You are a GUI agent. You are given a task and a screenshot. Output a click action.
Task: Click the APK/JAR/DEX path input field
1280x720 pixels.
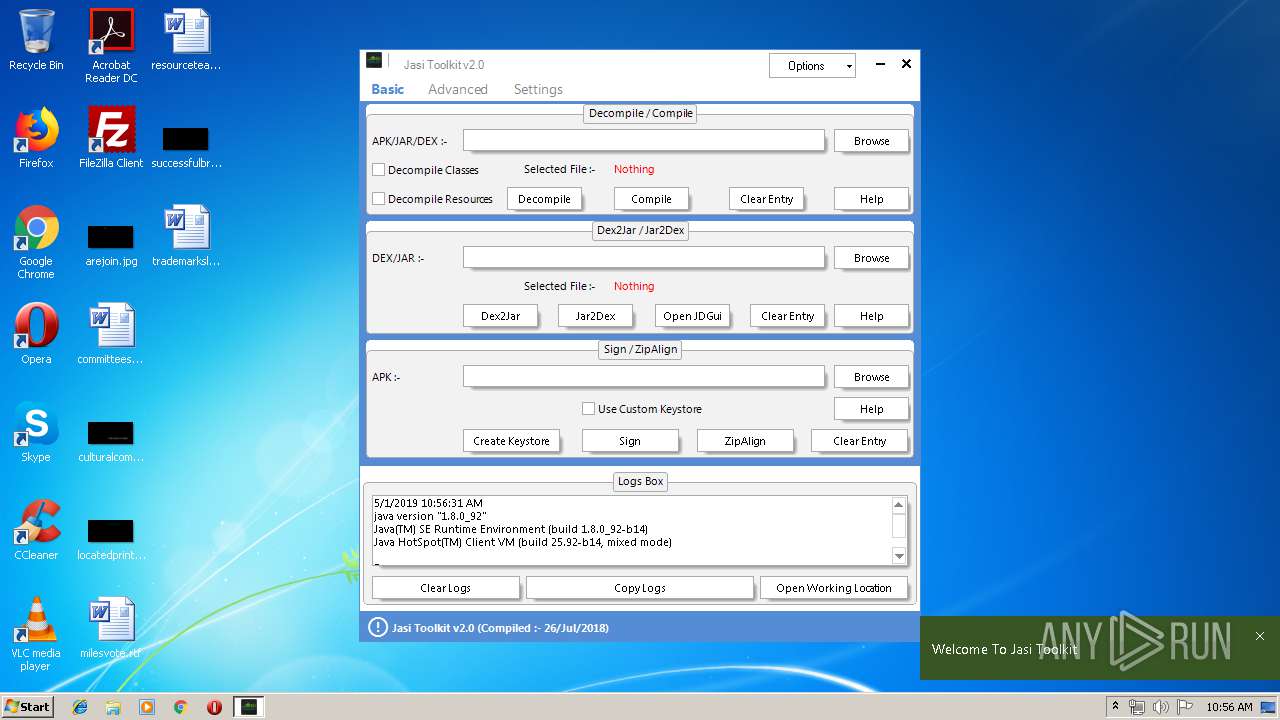(644, 141)
